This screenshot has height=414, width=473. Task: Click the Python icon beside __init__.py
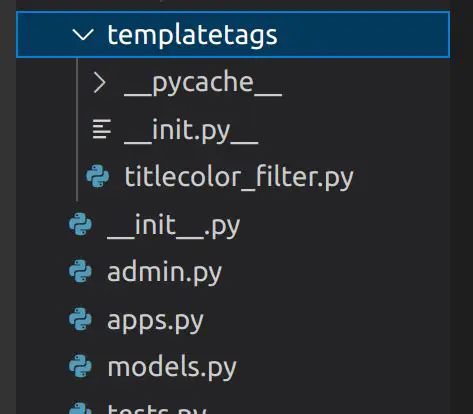click(80, 224)
